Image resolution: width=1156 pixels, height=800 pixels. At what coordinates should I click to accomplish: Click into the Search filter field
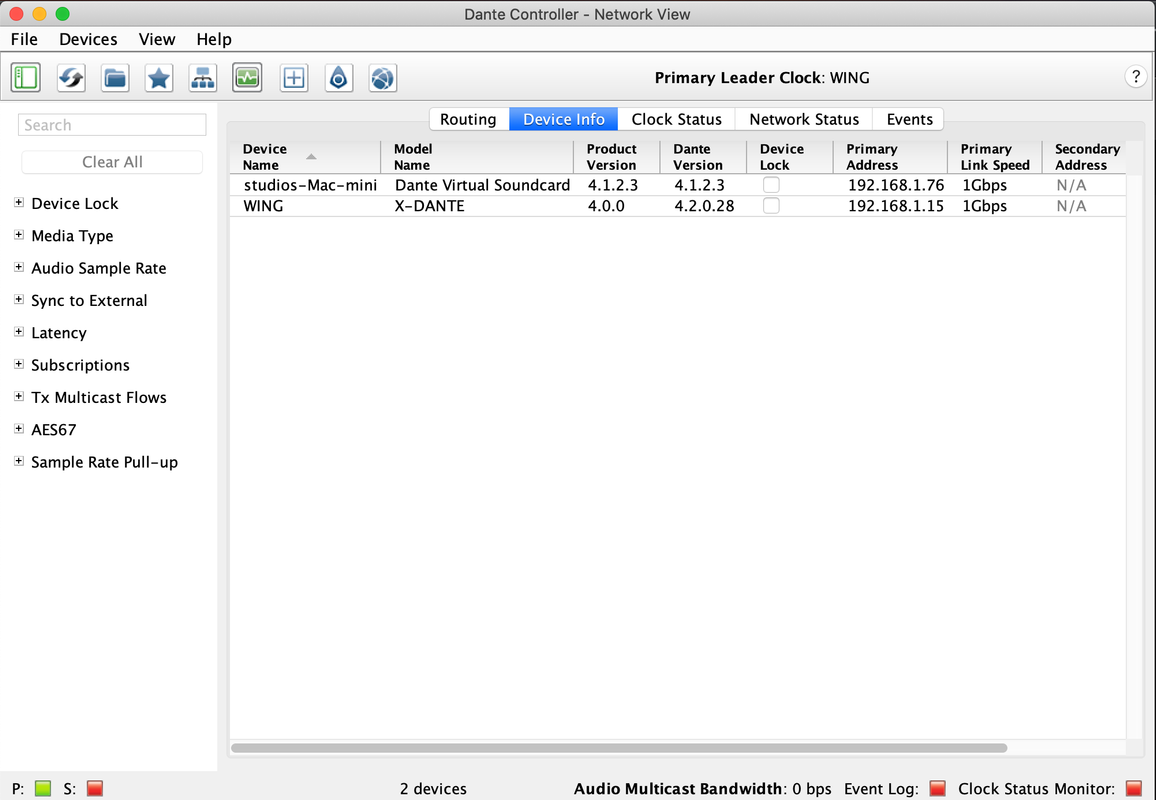pyautogui.click(x=112, y=125)
